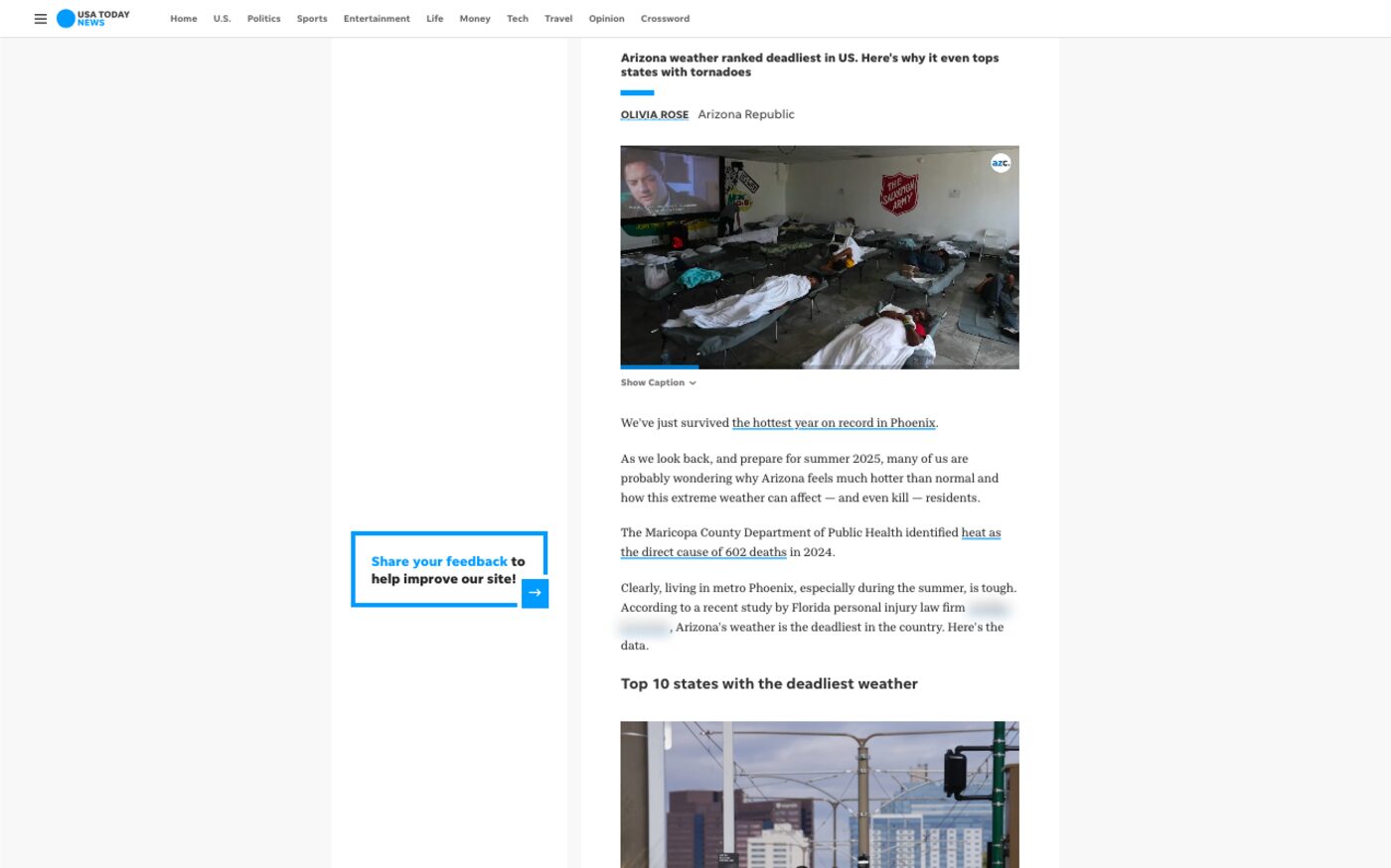This screenshot has height=868, width=1391.
Task: Open the Travel section
Action: 558,19
